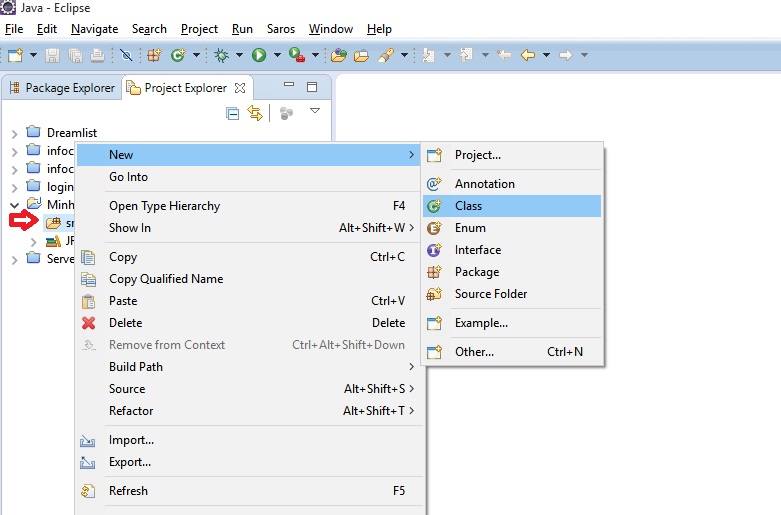Maximize the Project Explorer panel
This screenshot has width=781, height=515.
tap(312, 87)
